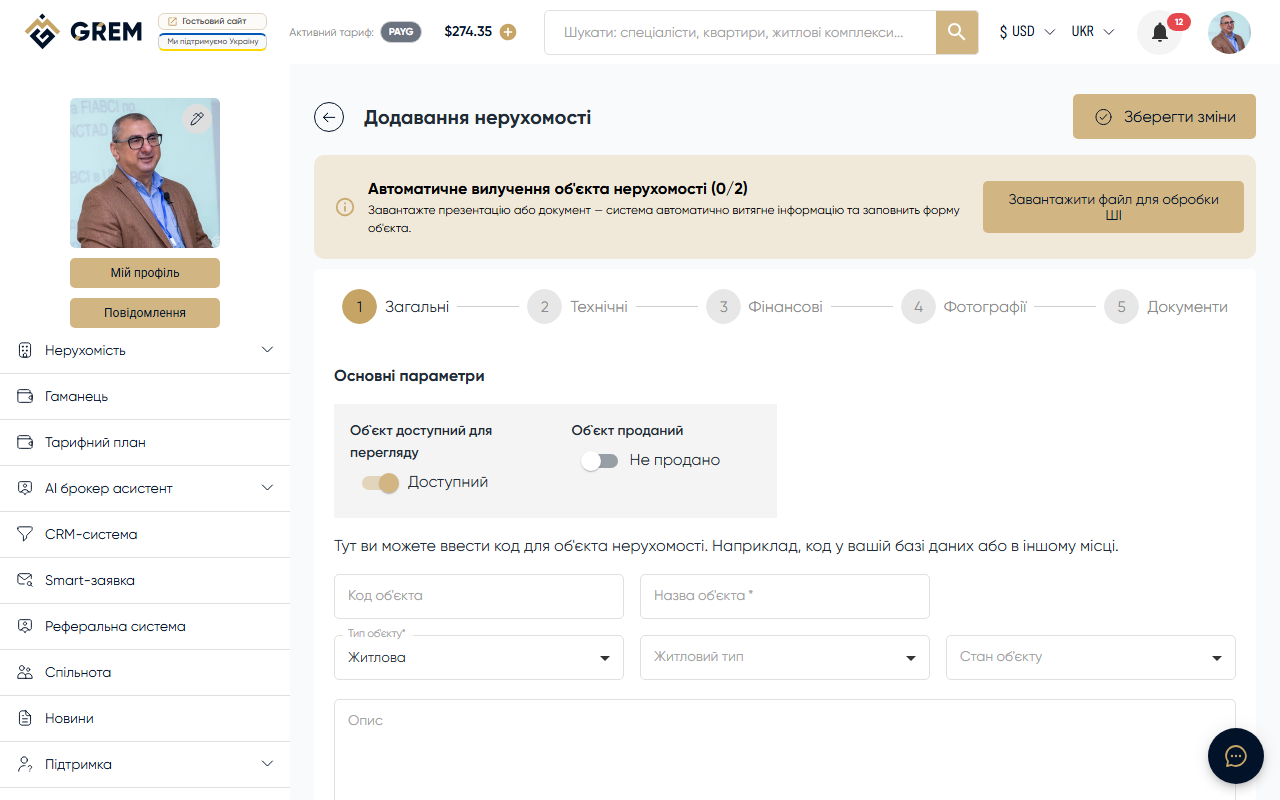1280x800 pixels.
Task: Open the support chat bubble icon
Action: (x=1235, y=755)
